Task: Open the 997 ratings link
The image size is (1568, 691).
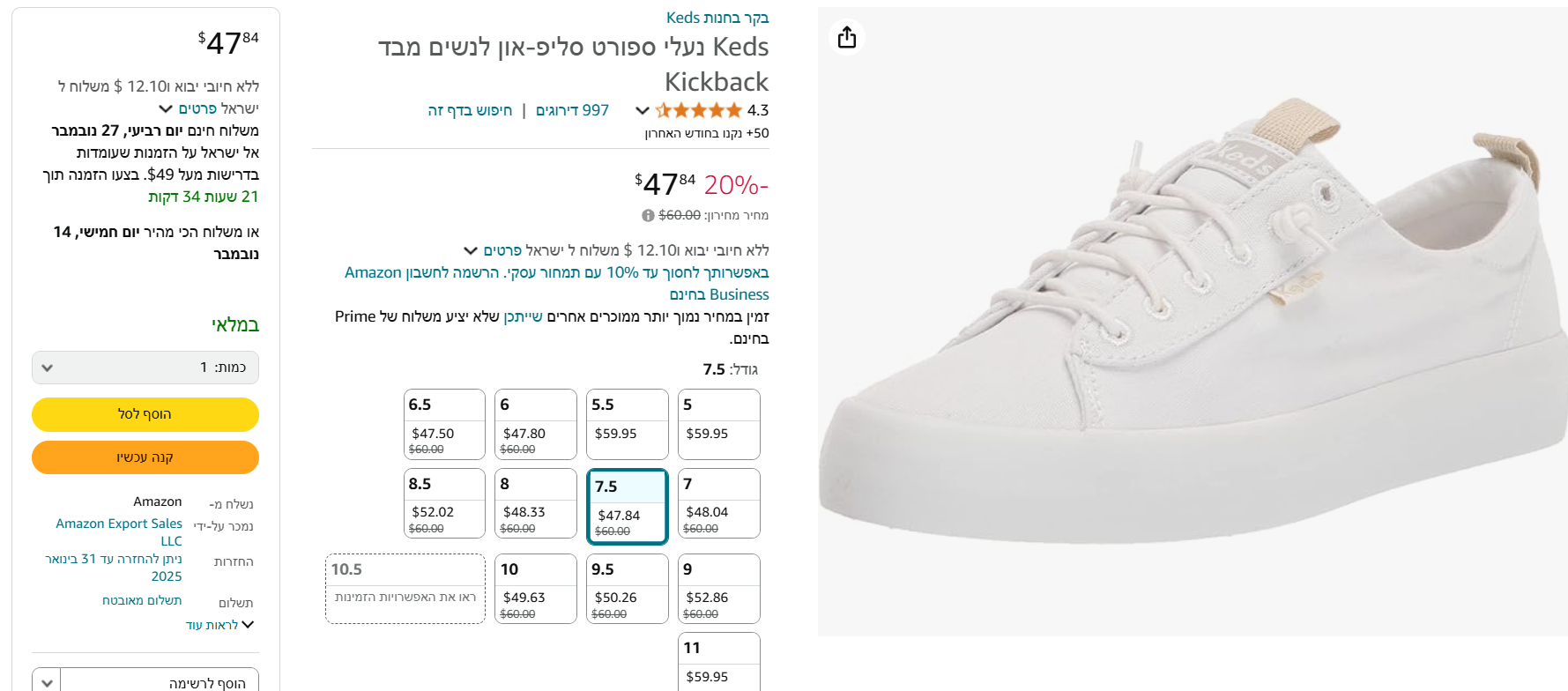Action: [572, 110]
